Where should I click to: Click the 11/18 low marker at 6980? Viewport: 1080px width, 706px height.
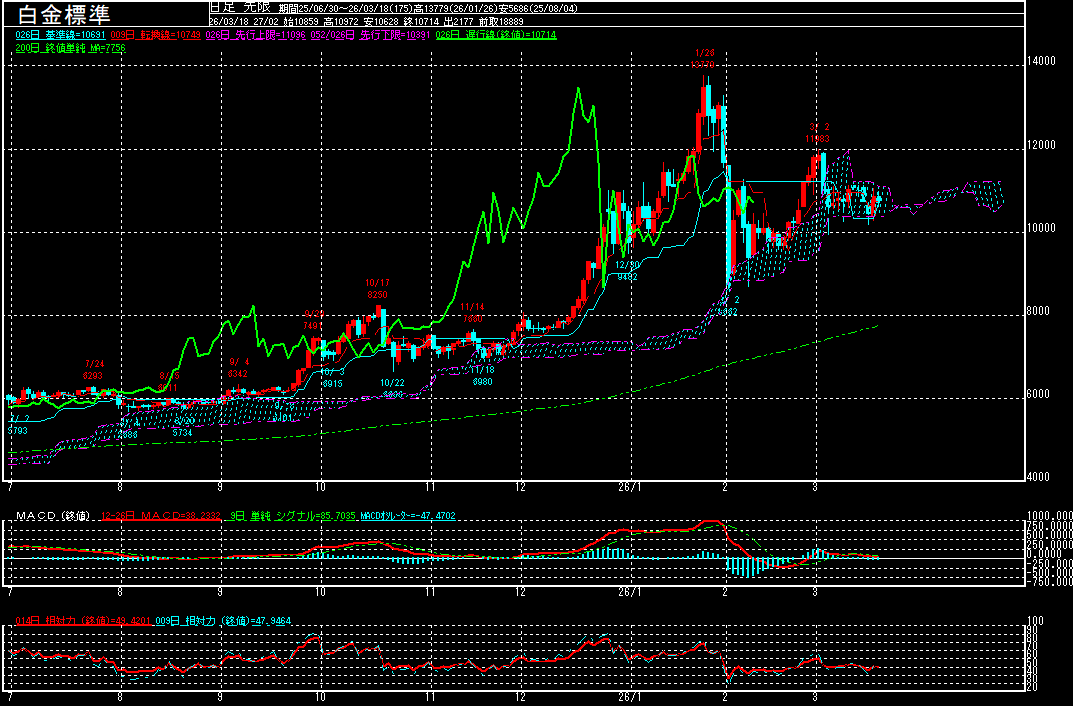coord(481,376)
